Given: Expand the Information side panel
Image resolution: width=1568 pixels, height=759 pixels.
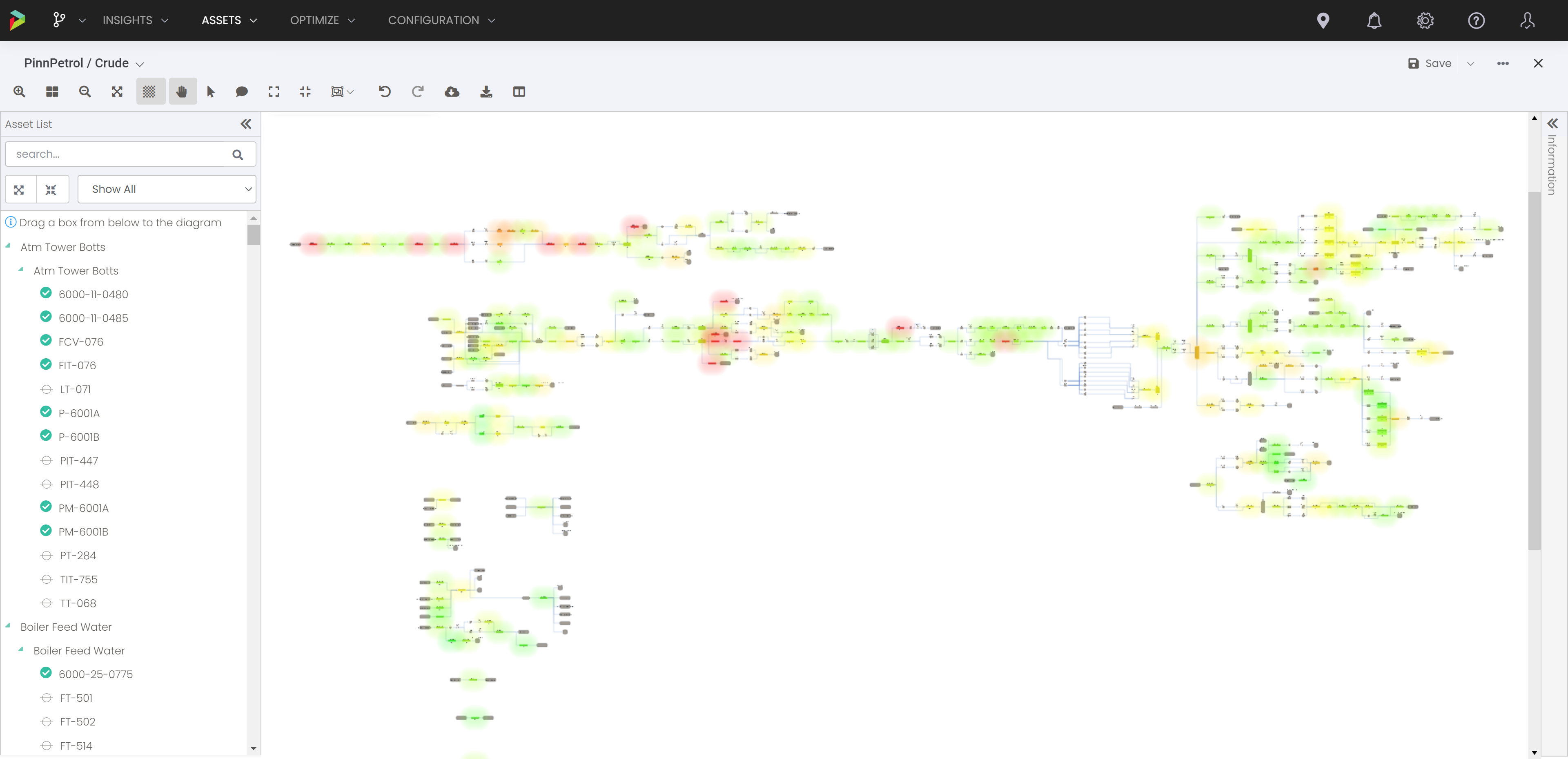Looking at the screenshot, I should tap(1553, 123).
